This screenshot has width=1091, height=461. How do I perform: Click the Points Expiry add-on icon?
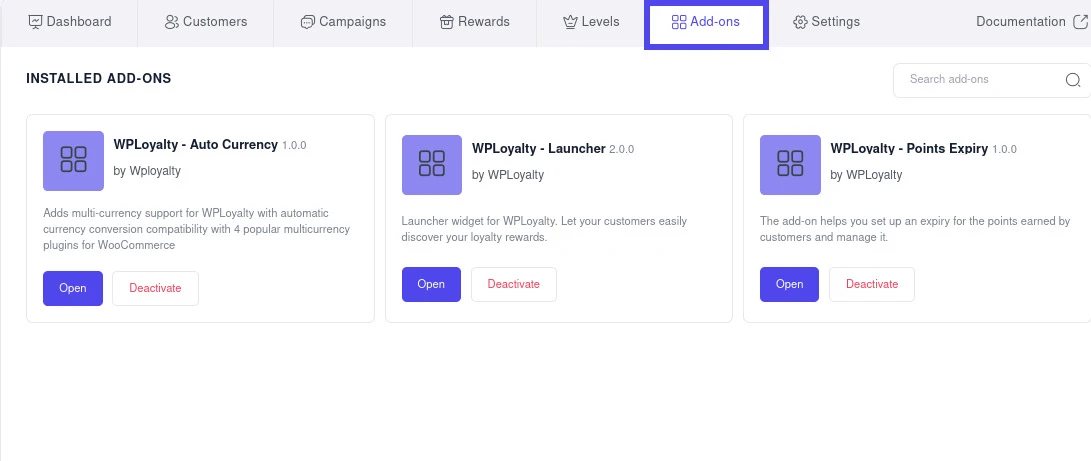click(x=790, y=165)
